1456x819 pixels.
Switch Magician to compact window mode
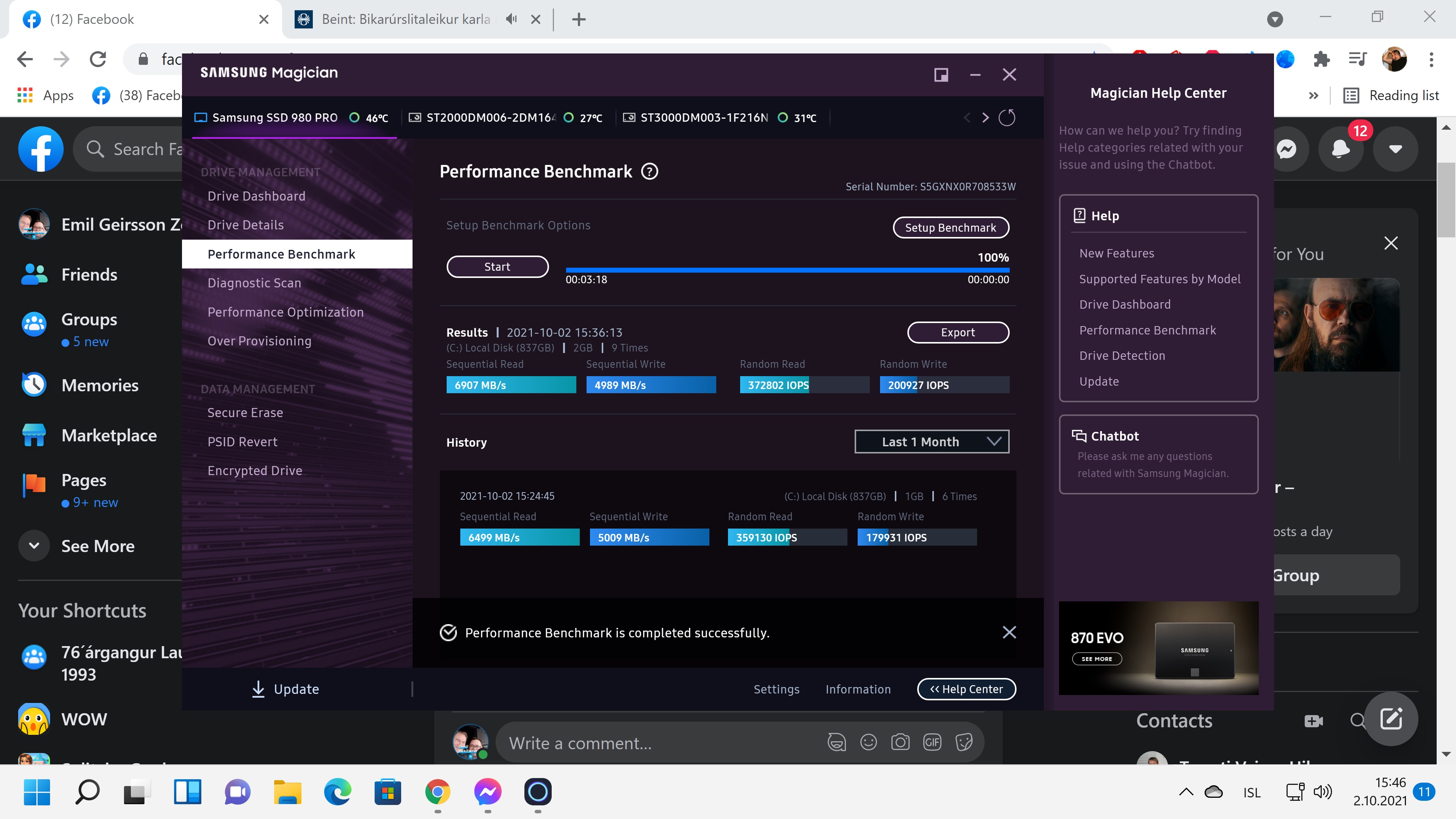pyautogui.click(x=940, y=75)
